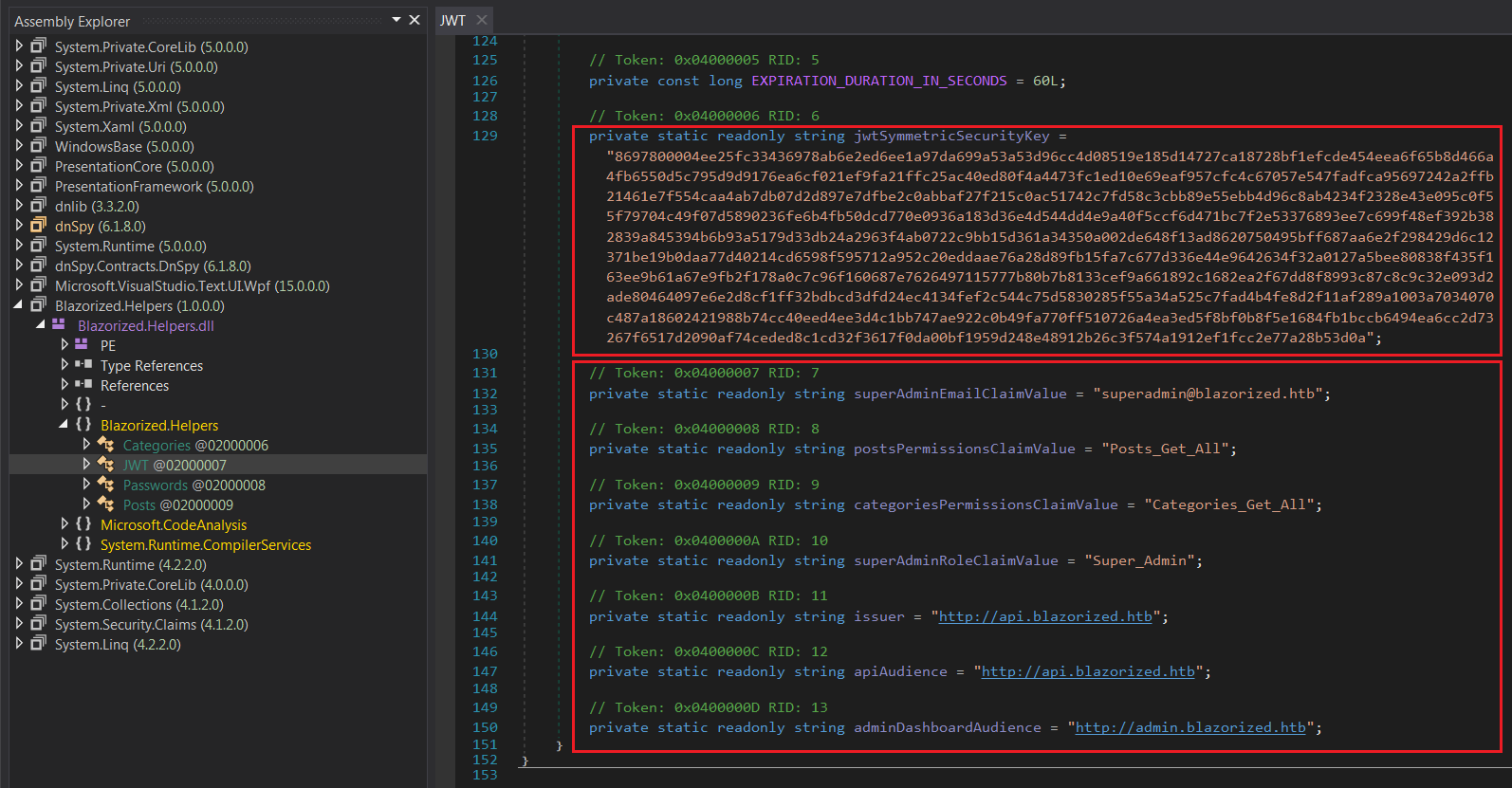The image size is (1512, 788).
Task: Click the Passwords class icon
Action: click(105, 485)
